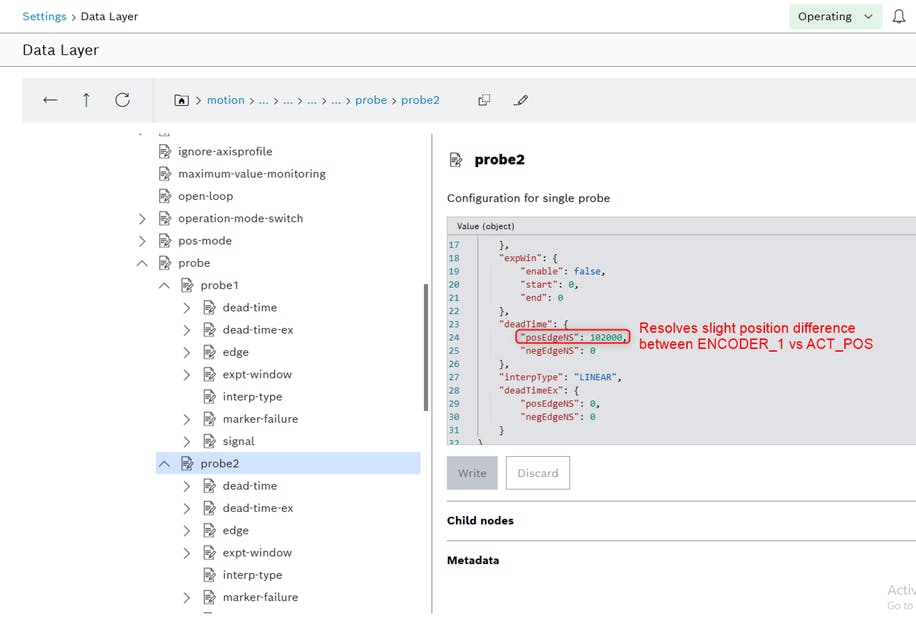916x624 pixels.
Task: Click the back arrow navigation icon
Action: [50, 100]
